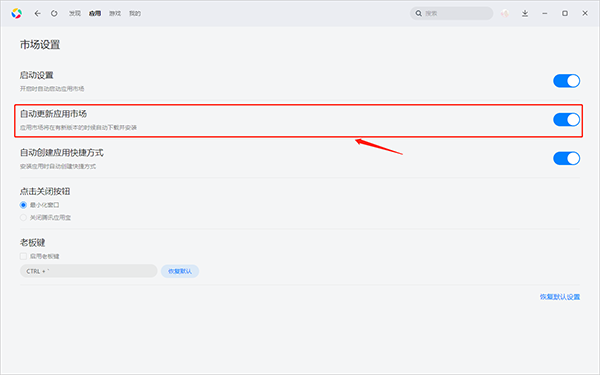
Task: Open the downloads icon in title bar
Action: click(525, 13)
